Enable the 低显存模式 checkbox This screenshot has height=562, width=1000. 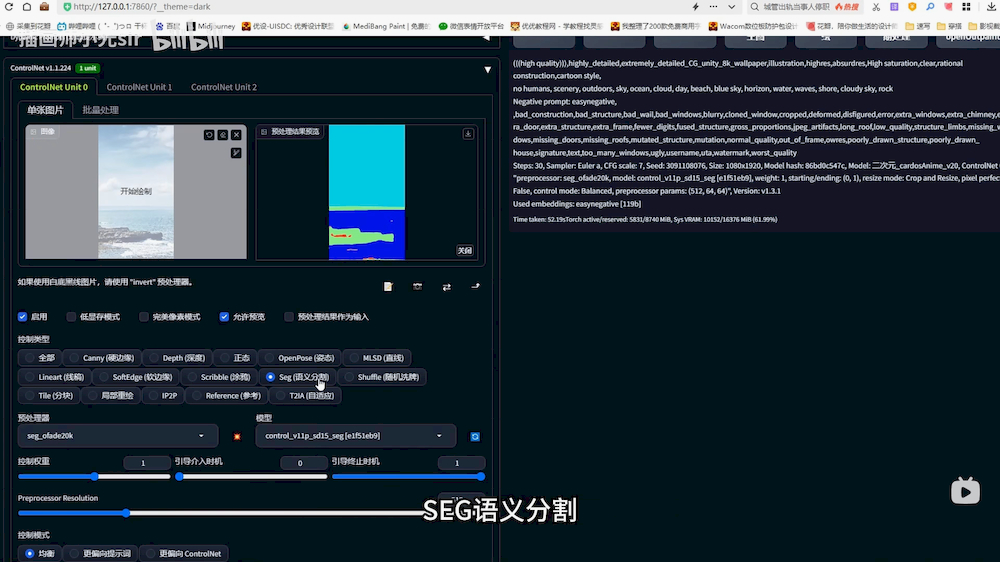[x=72, y=317]
